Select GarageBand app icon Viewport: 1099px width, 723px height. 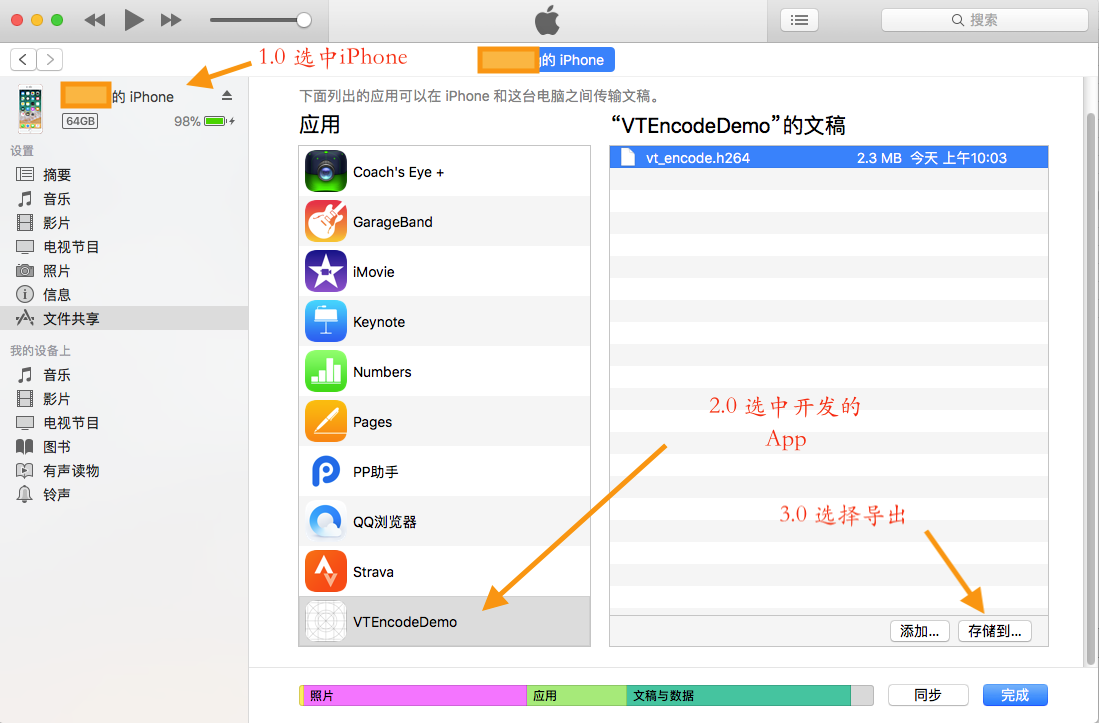click(326, 221)
